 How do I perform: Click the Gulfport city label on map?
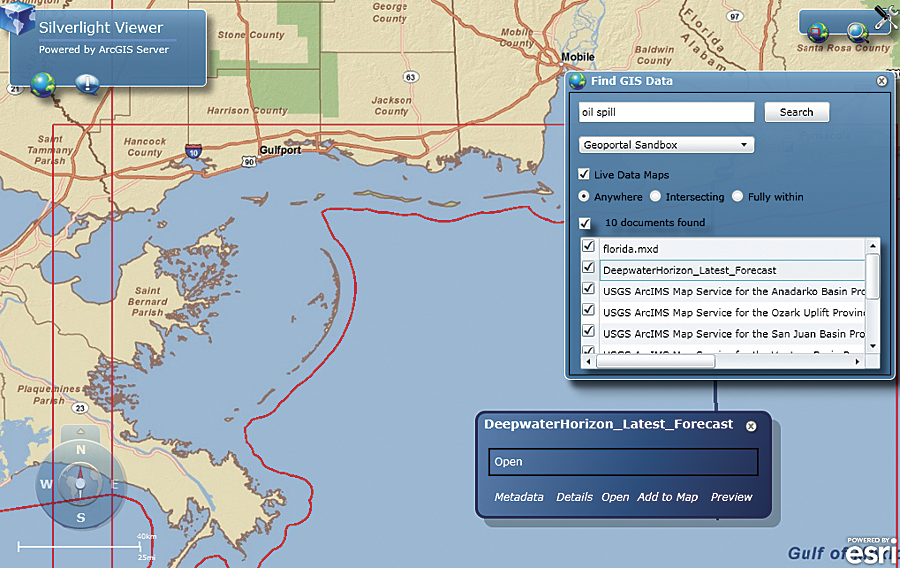click(x=280, y=150)
